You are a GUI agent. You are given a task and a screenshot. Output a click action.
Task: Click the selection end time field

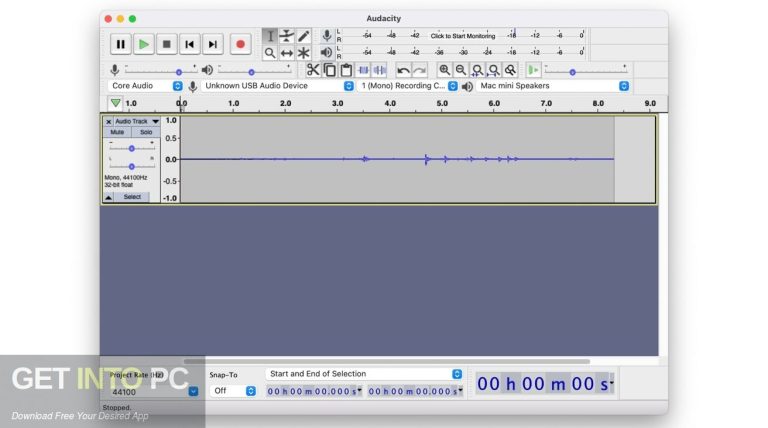415,391
